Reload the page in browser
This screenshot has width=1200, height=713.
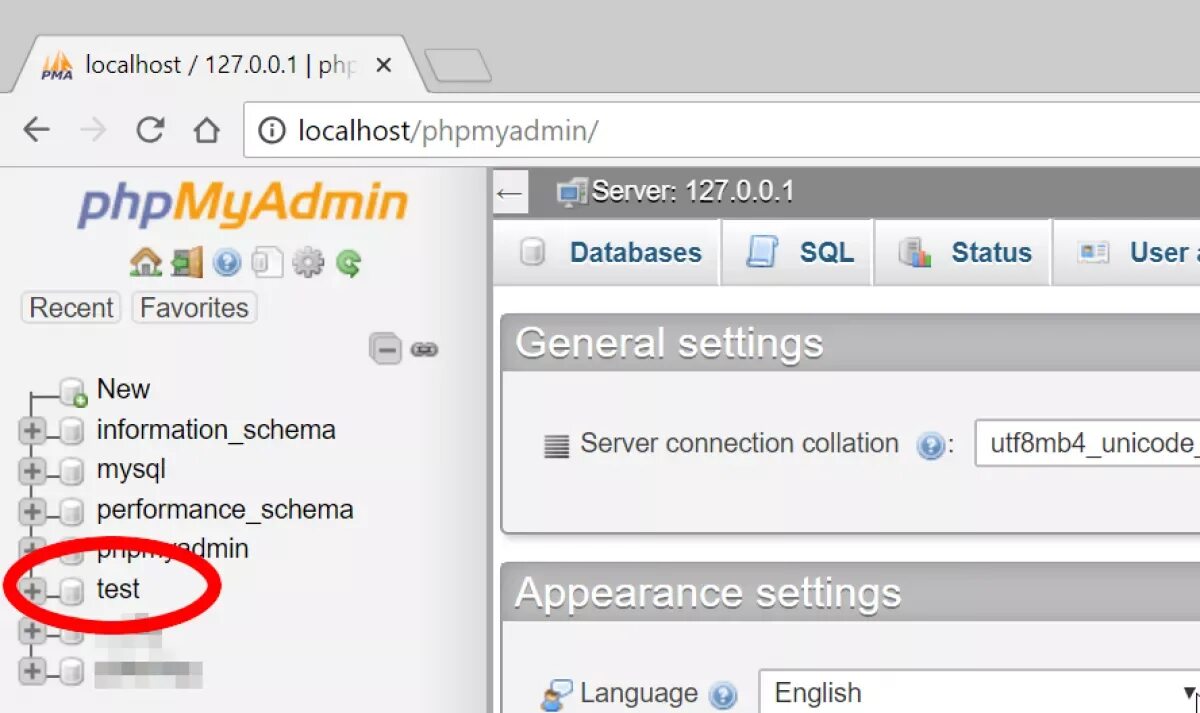pos(150,130)
